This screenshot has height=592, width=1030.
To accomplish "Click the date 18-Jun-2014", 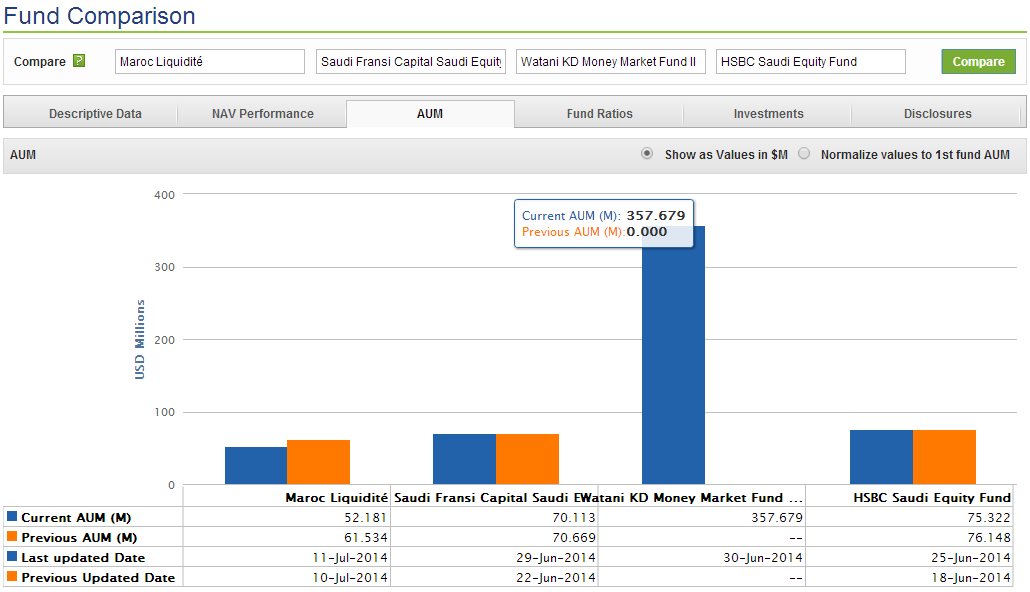I will point(970,578).
